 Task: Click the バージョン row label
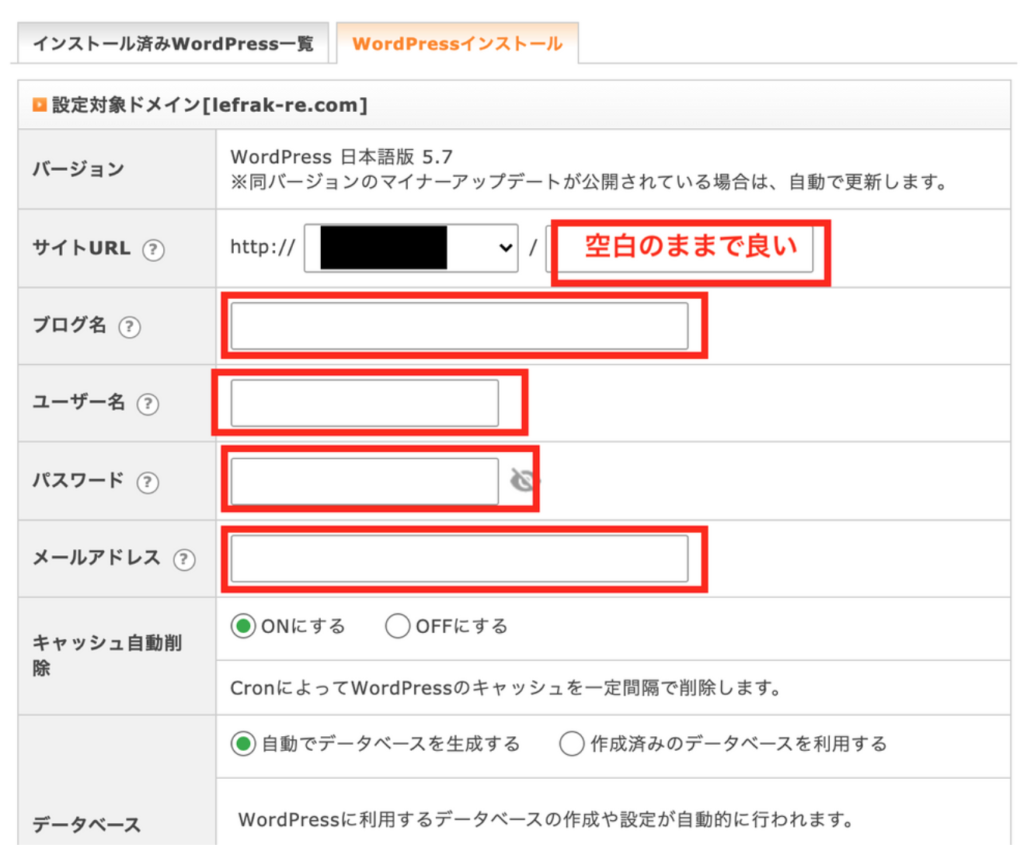coord(78,169)
